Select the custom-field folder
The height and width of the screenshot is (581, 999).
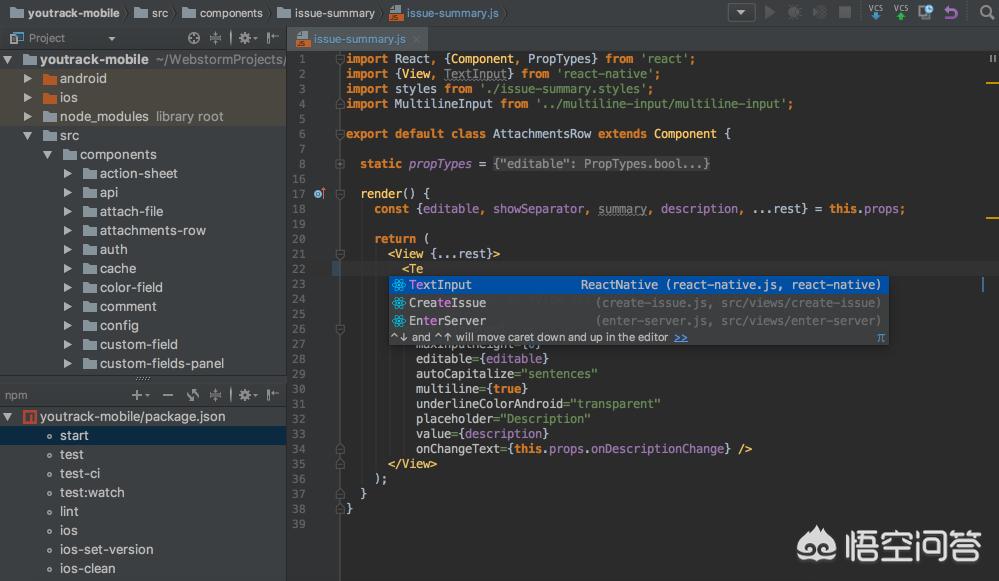click(x=131, y=345)
